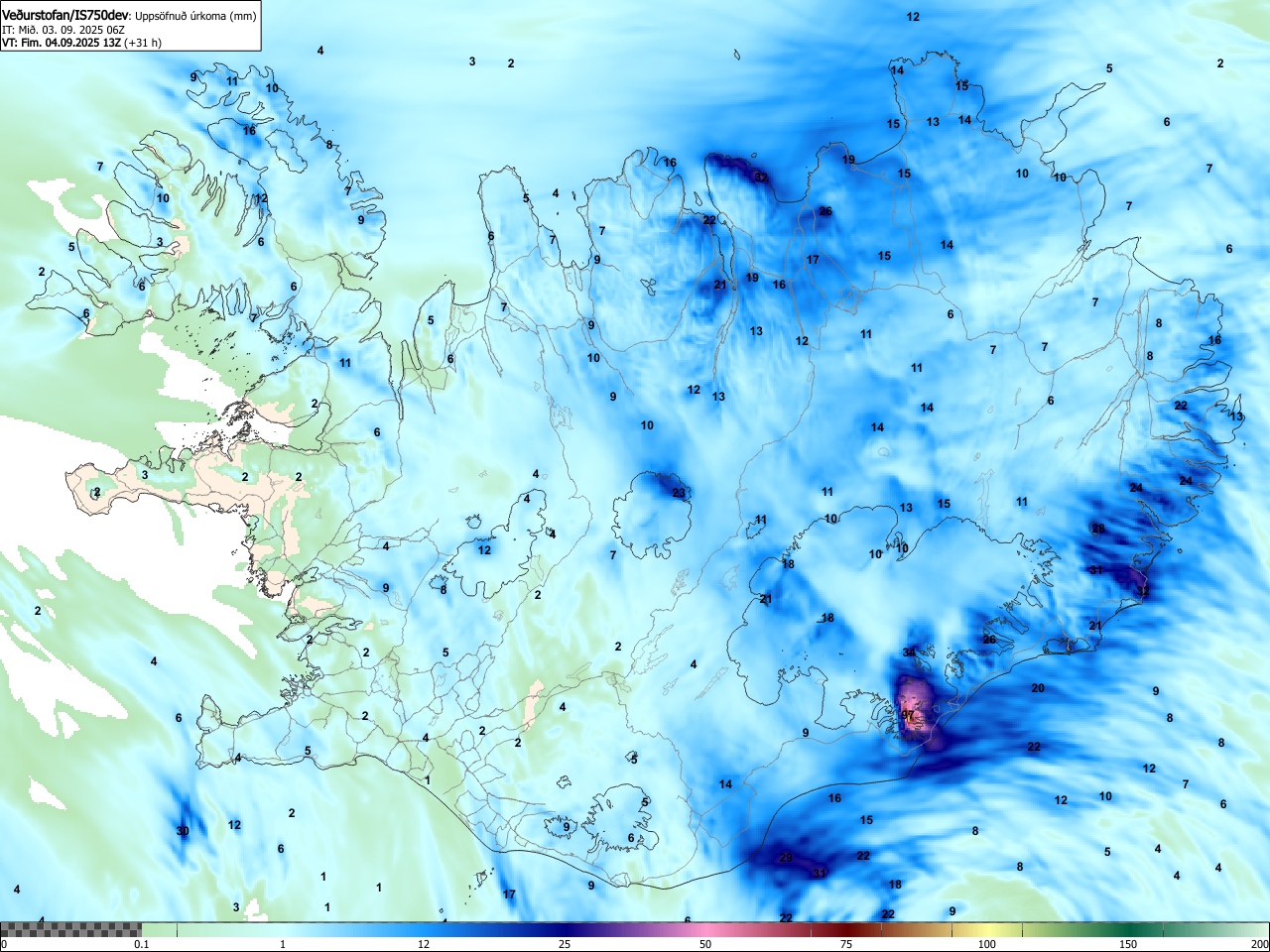Click the 75 tick label on color legend

coord(845,944)
